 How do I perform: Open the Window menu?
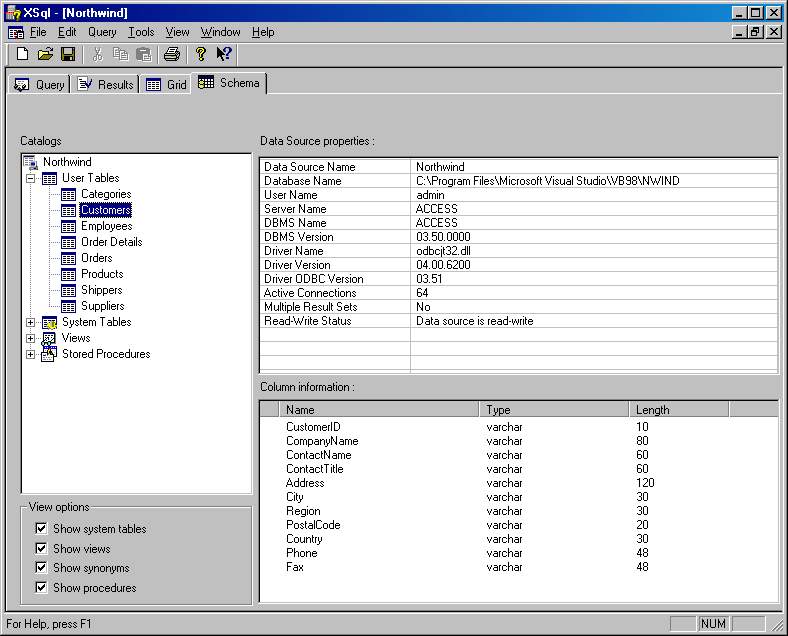tap(221, 32)
